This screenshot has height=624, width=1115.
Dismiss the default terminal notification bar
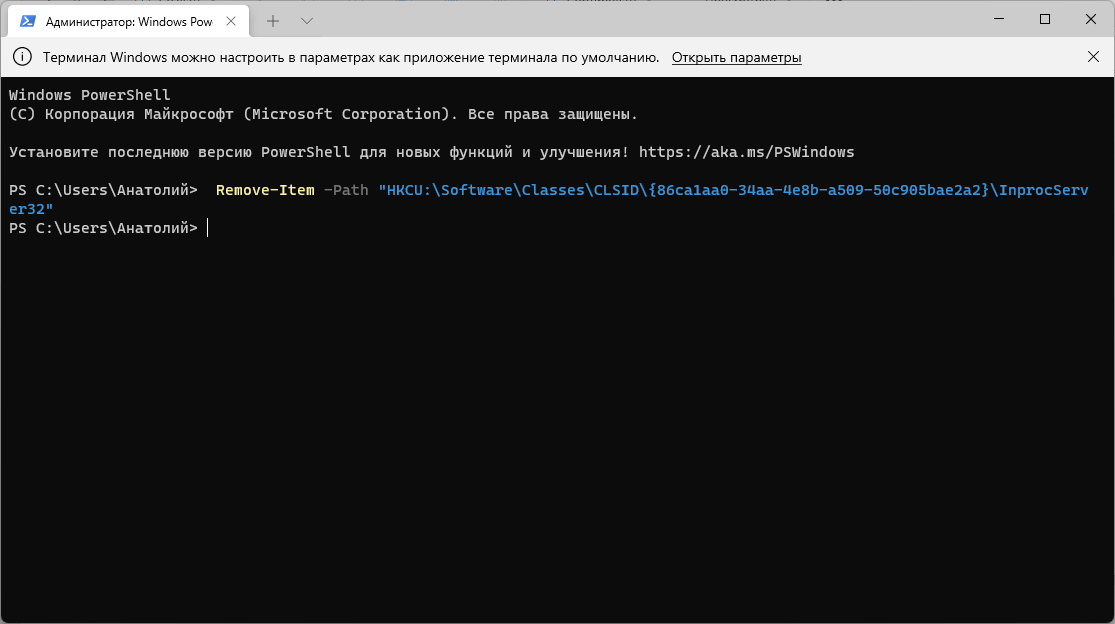point(1093,58)
